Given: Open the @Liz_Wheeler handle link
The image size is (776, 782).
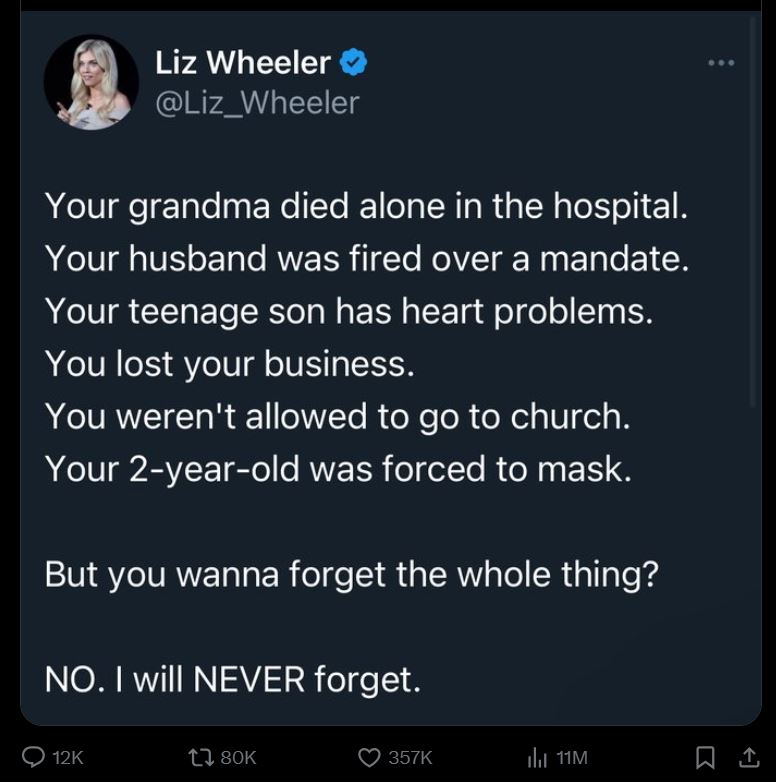Looking at the screenshot, I should point(257,103).
